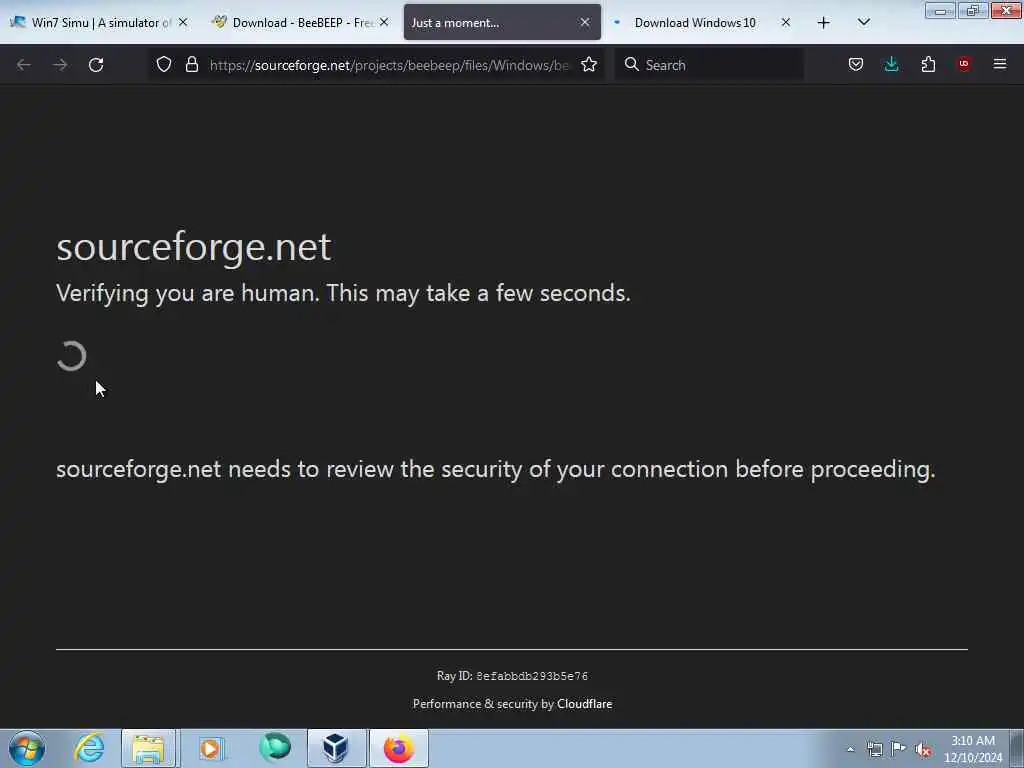
Task: Close the BeeBEEP download tab
Action: [384, 22]
